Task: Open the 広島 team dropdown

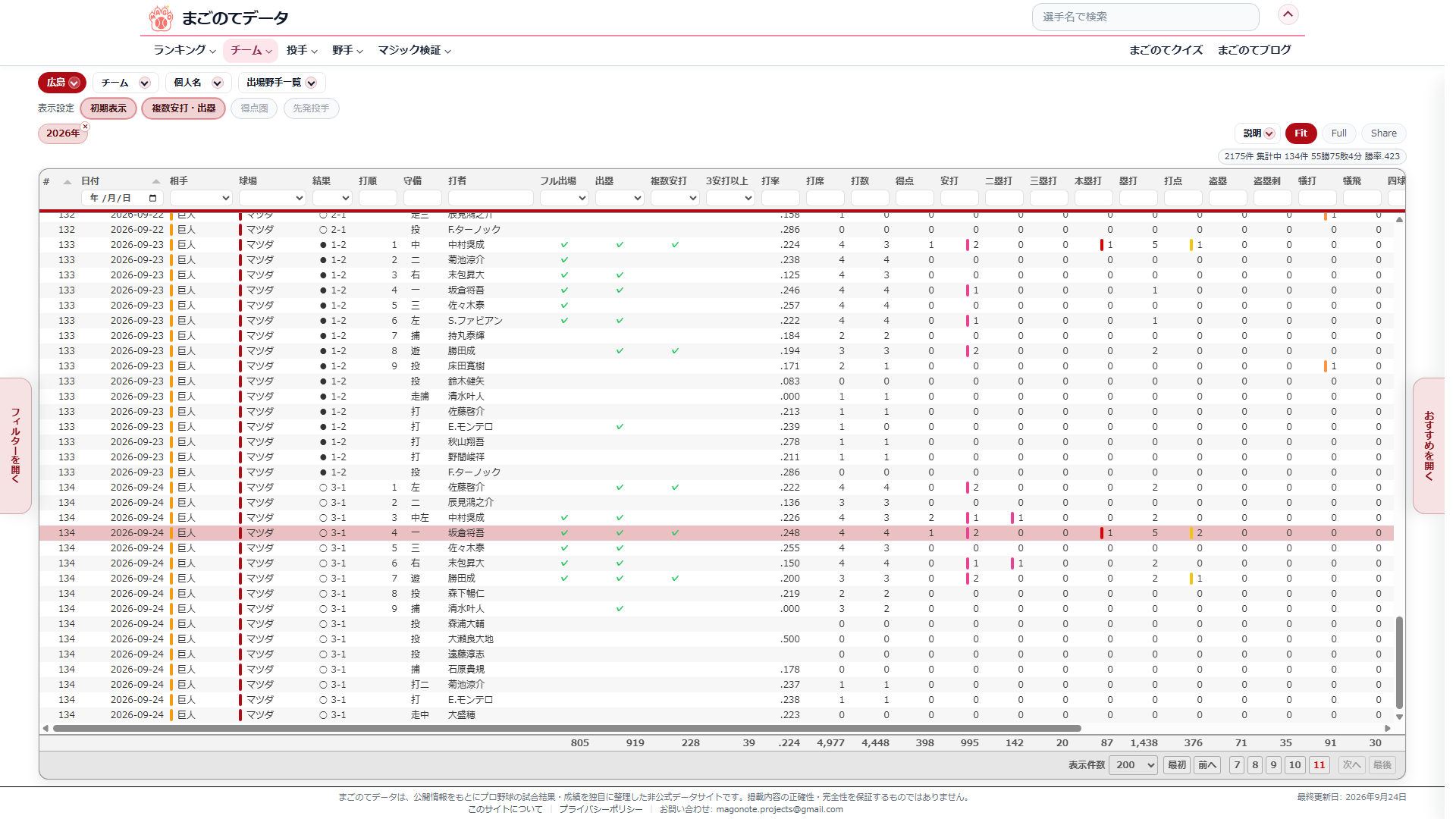Action: point(62,83)
